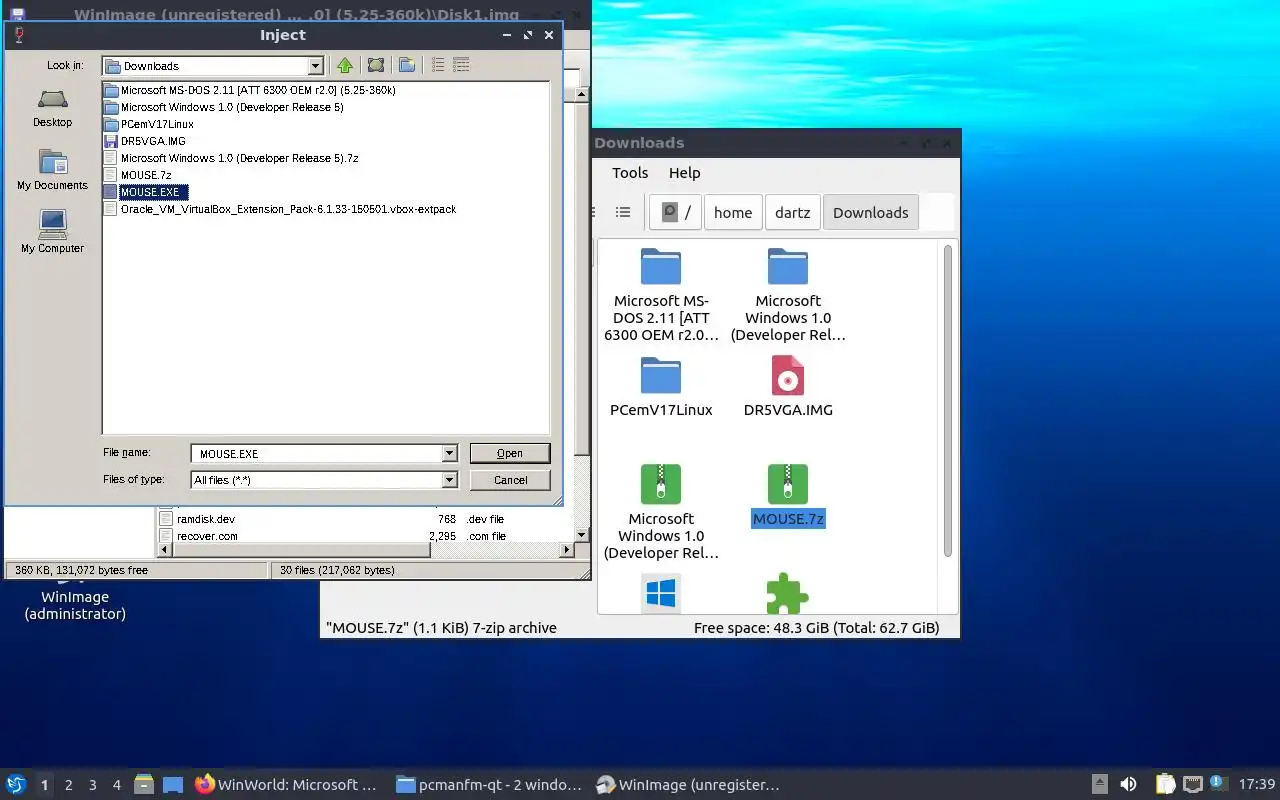Switch to virtual desktop 4
The height and width of the screenshot is (800, 1280).
point(117,785)
